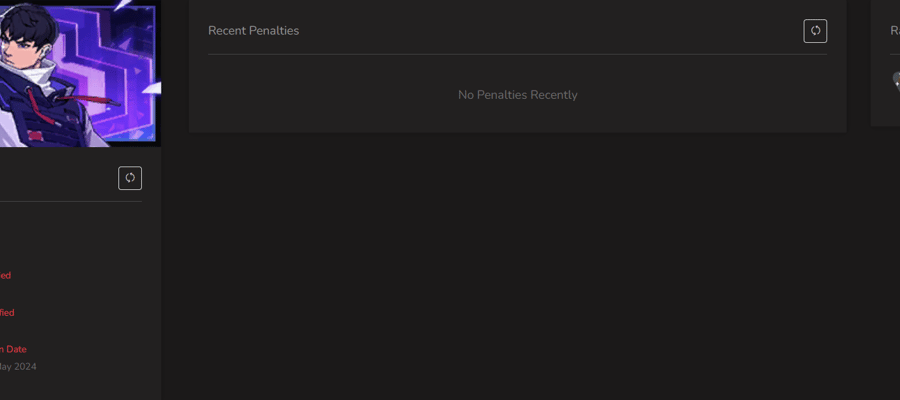Click the red label ending in 'Date'
The width and height of the screenshot is (900, 400).
13,349
